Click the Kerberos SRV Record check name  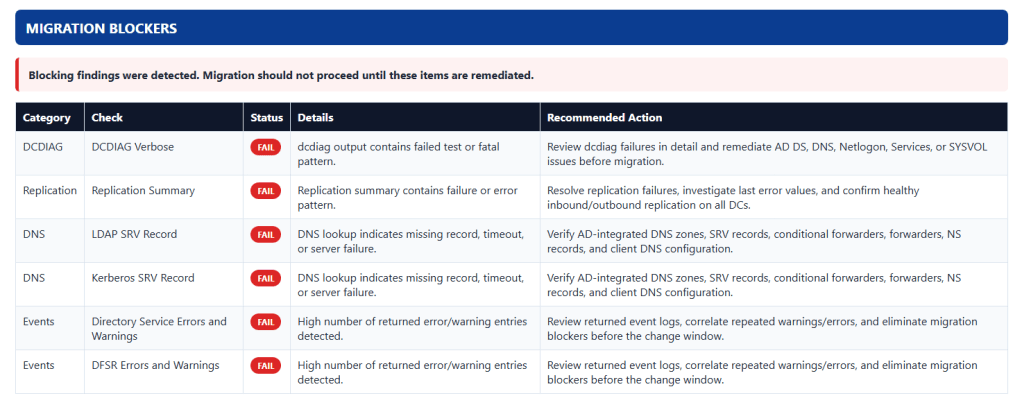tap(142, 278)
